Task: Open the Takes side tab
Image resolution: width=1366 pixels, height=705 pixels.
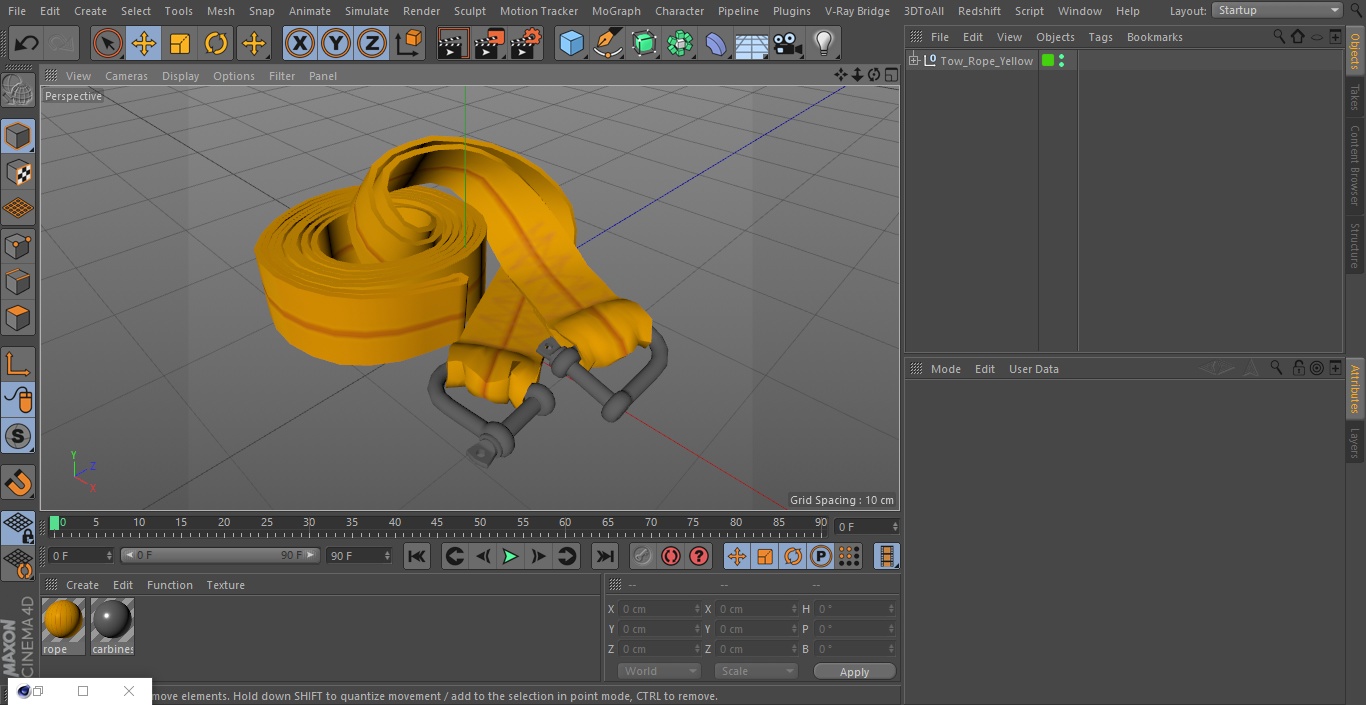Action: [1355, 97]
